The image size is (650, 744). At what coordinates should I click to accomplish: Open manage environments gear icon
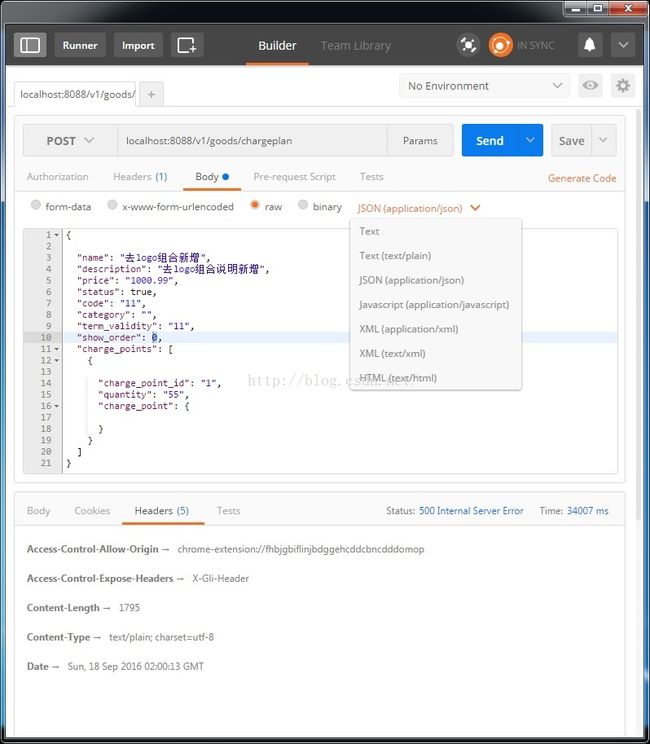coord(622,85)
